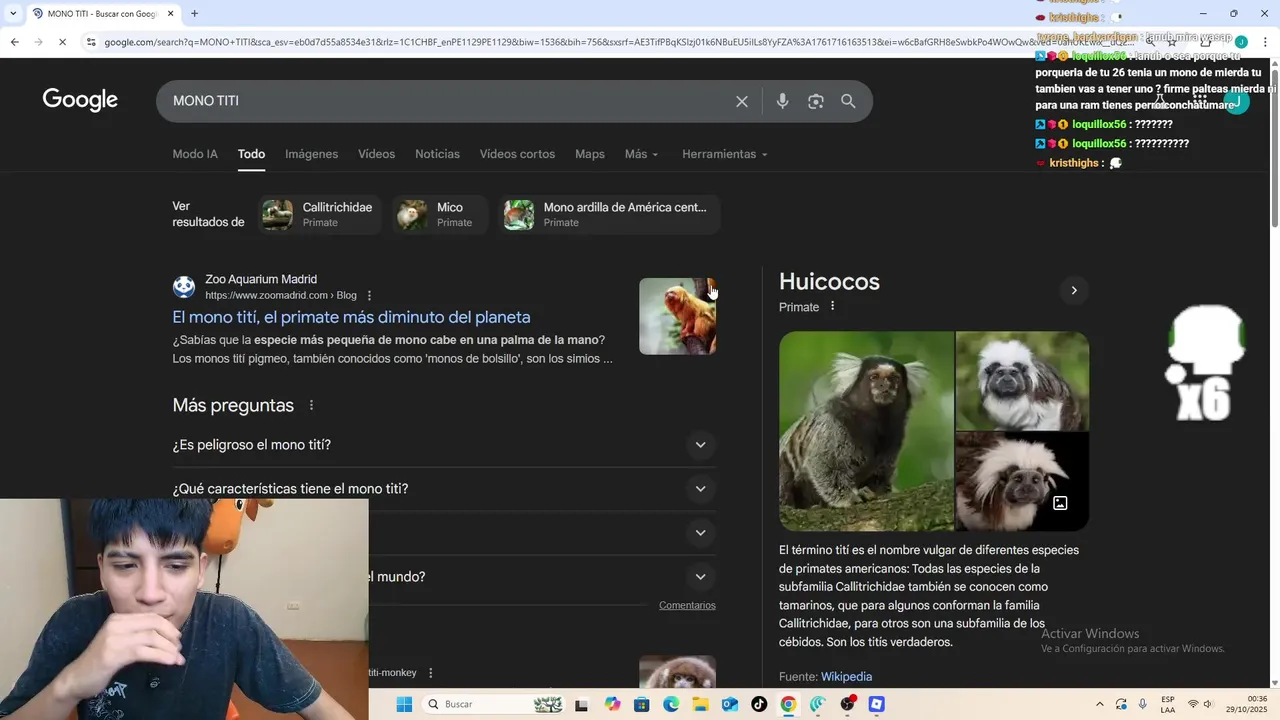1280x720 pixels.
Task: Click the microphone tray icon
Action: [x=1143, y=704]
